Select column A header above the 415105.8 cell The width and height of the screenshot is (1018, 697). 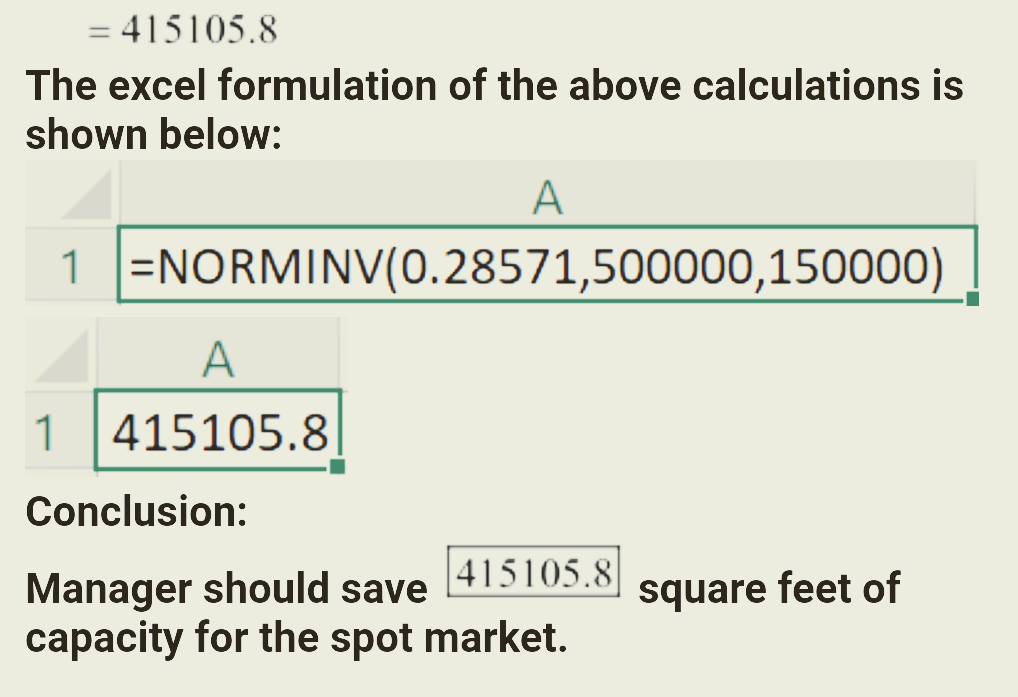(218, 359)
